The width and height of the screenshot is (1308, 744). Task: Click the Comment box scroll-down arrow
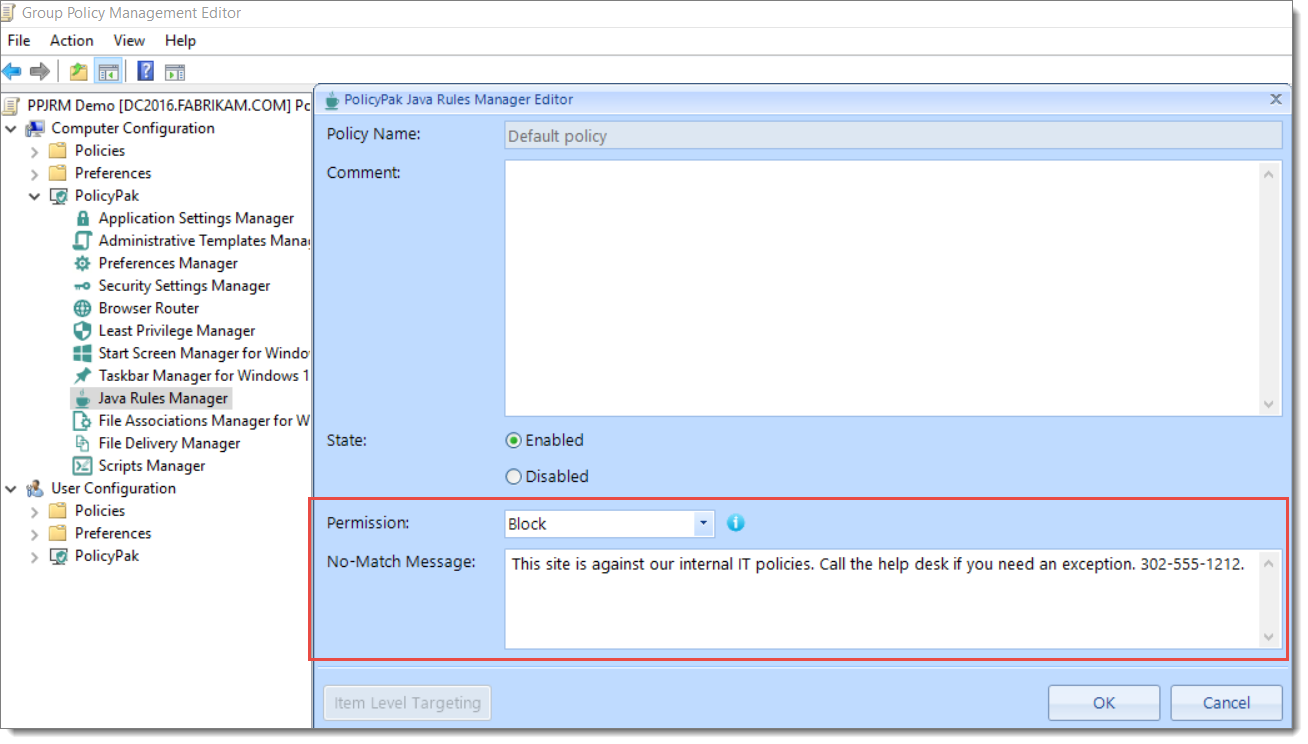tap(1270, 404)
